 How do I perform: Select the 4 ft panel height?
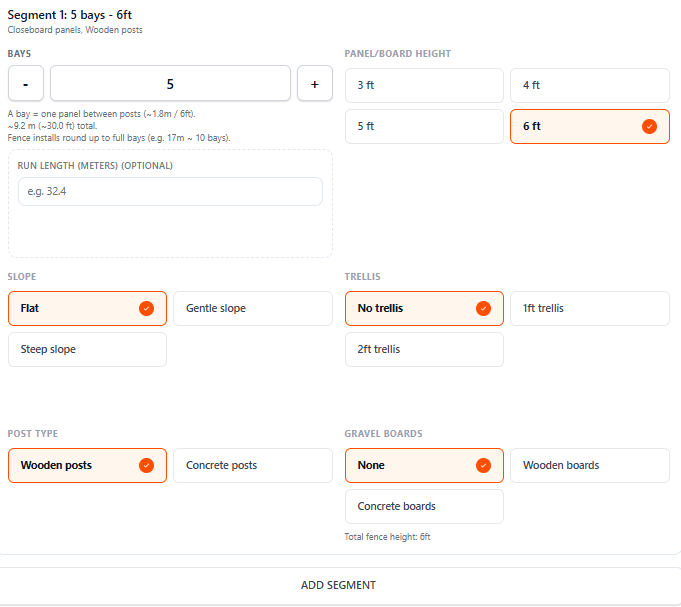[589, 85]
